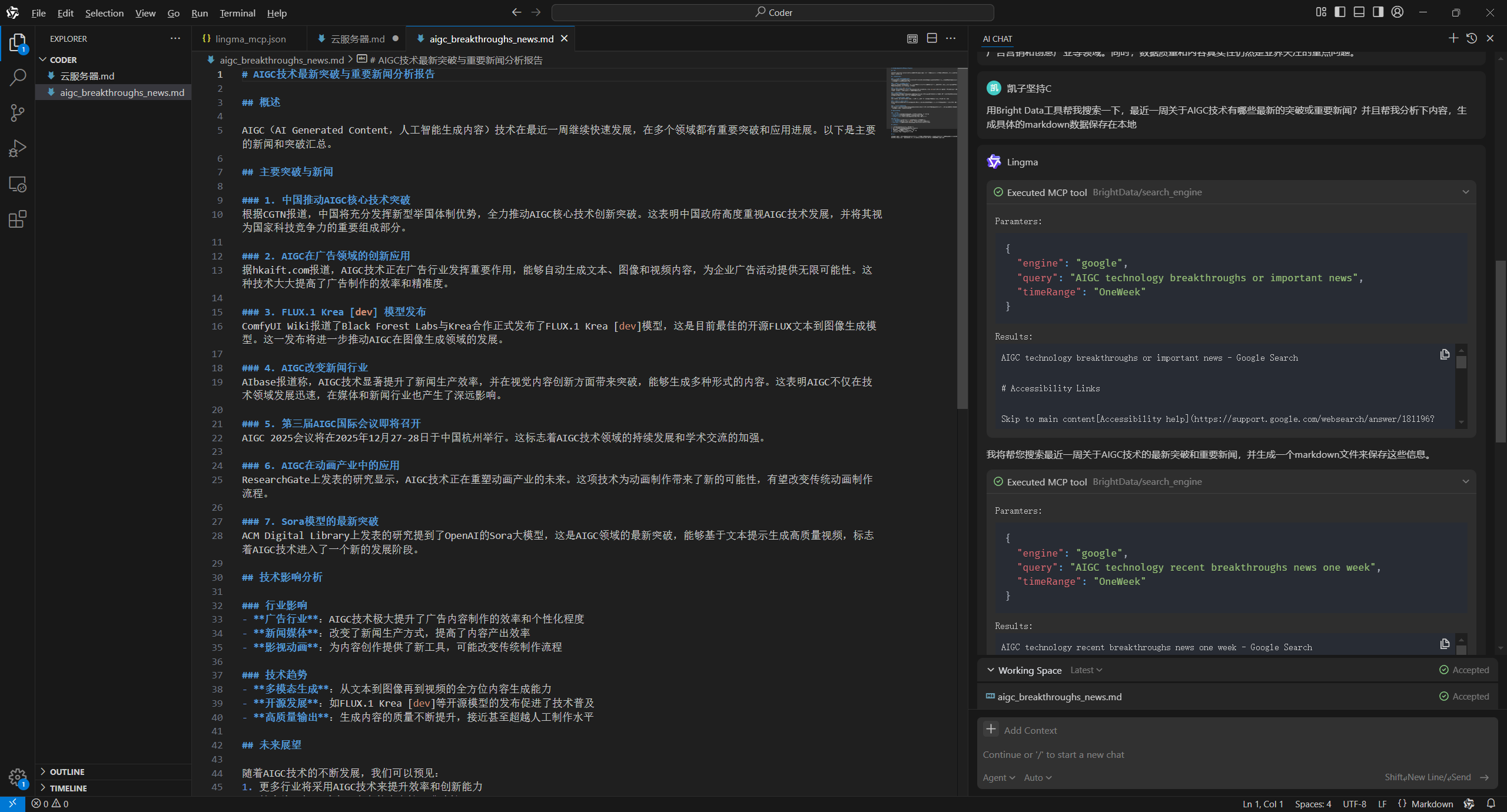The width and height of the screenshot is (1507, 812).
Task: Open the Accounts icon in title bar
Action: pos(1398,12)
